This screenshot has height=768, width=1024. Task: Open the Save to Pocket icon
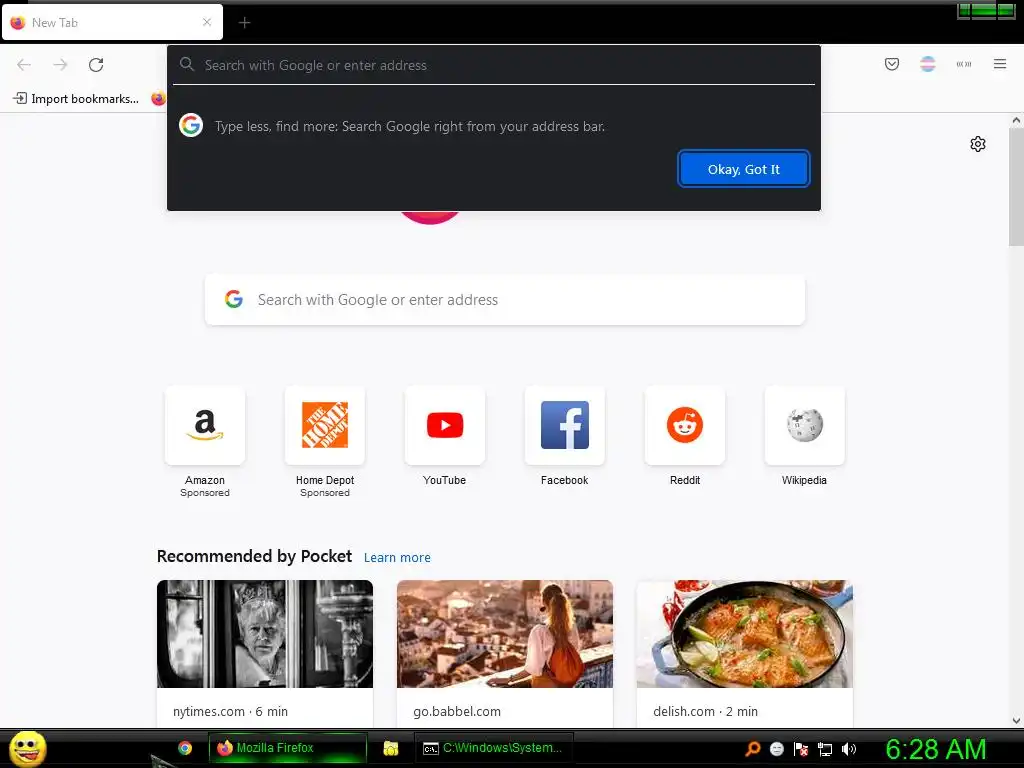click(892, 64)
